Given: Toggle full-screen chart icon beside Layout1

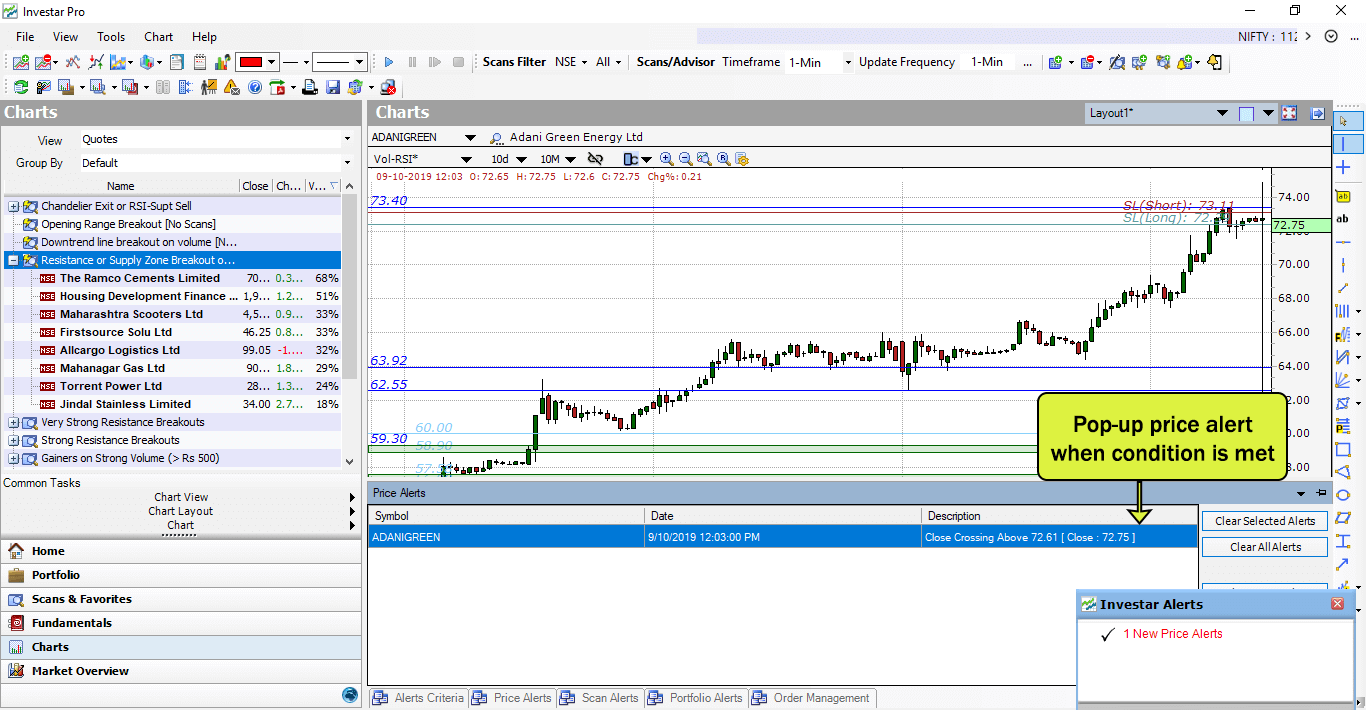Looking at the screenshot, I should pyautogui.click(x=1289, y=114).
